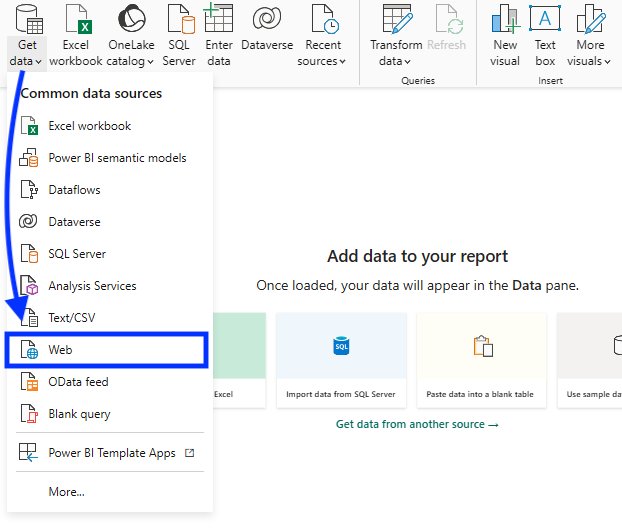
Task: Click the Text/CSV document icon in menu
Action: (x=29, y=318)
